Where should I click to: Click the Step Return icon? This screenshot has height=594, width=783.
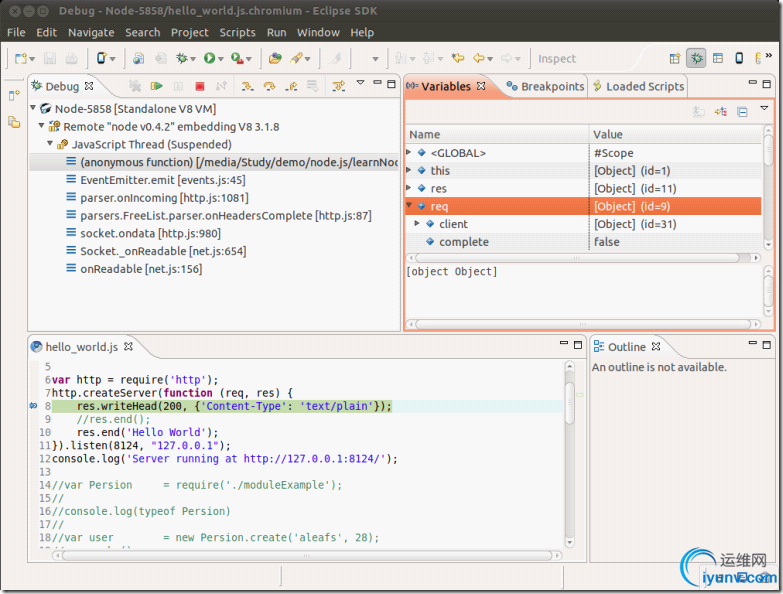291,86
